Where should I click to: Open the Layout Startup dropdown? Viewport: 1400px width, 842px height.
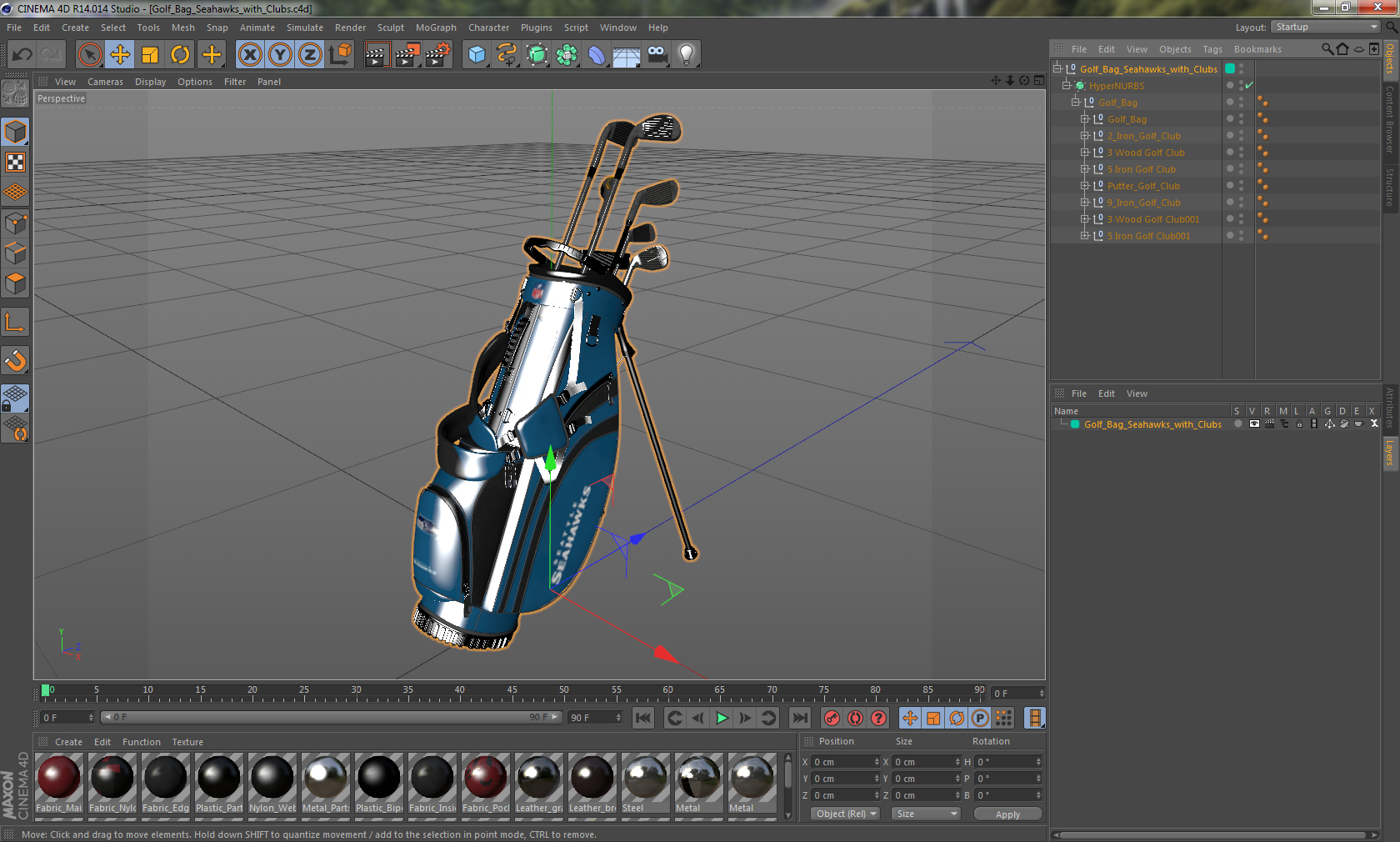[x=1327, y=27]
